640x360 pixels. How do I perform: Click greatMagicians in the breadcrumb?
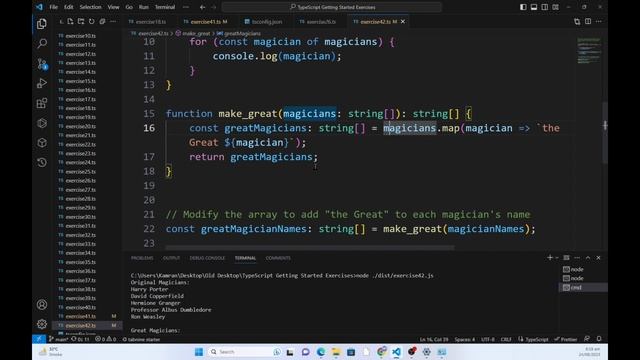click(242, 33)
